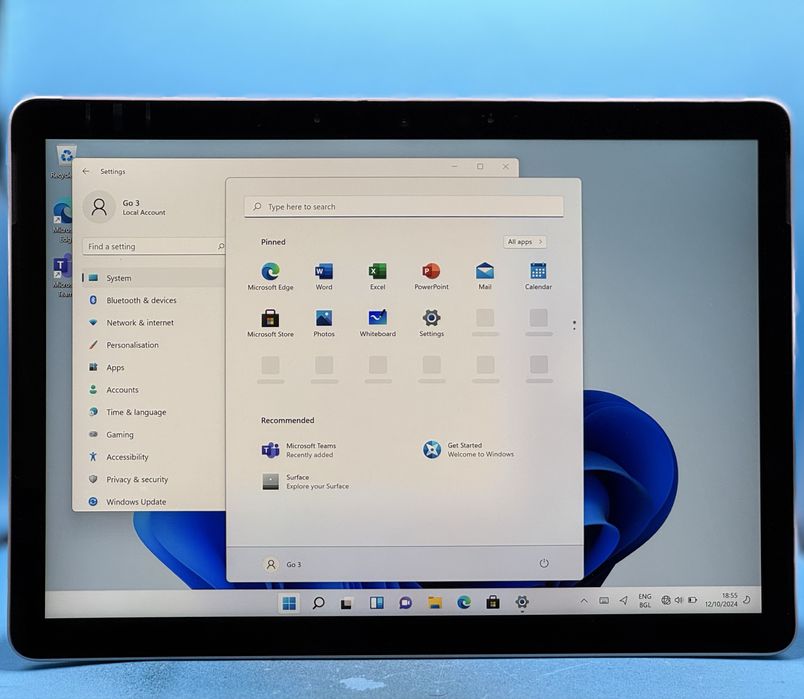
Task: Click the Go 3 user account button
Action: click(283, 564)
